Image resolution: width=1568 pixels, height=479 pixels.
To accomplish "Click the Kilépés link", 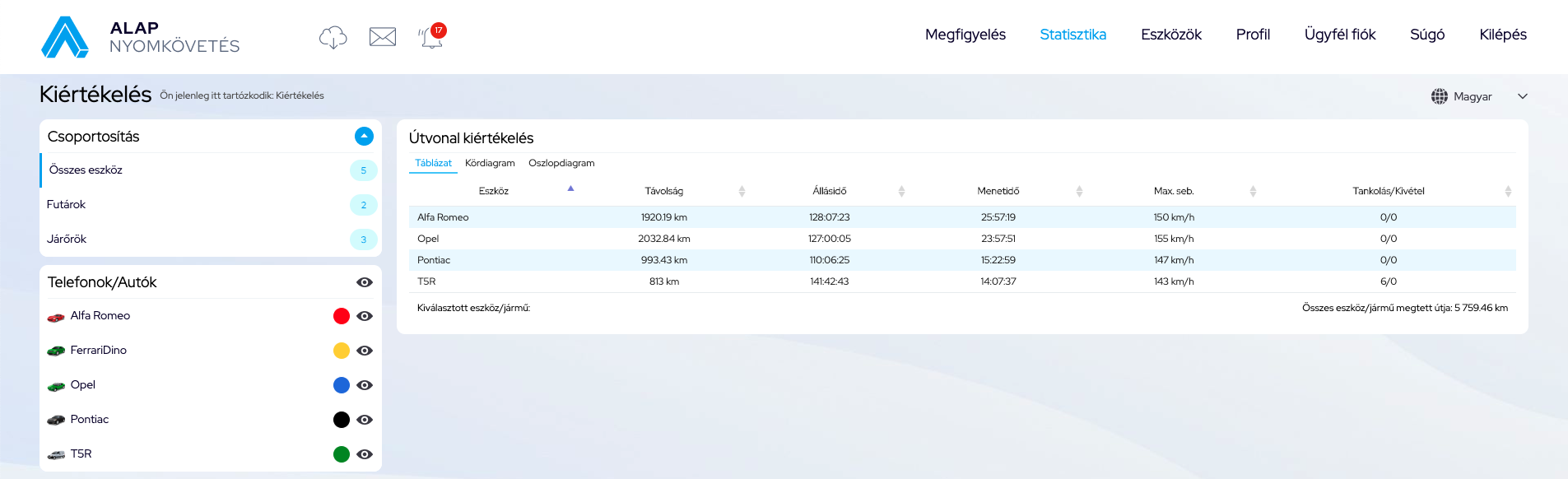I will 1502,35.
